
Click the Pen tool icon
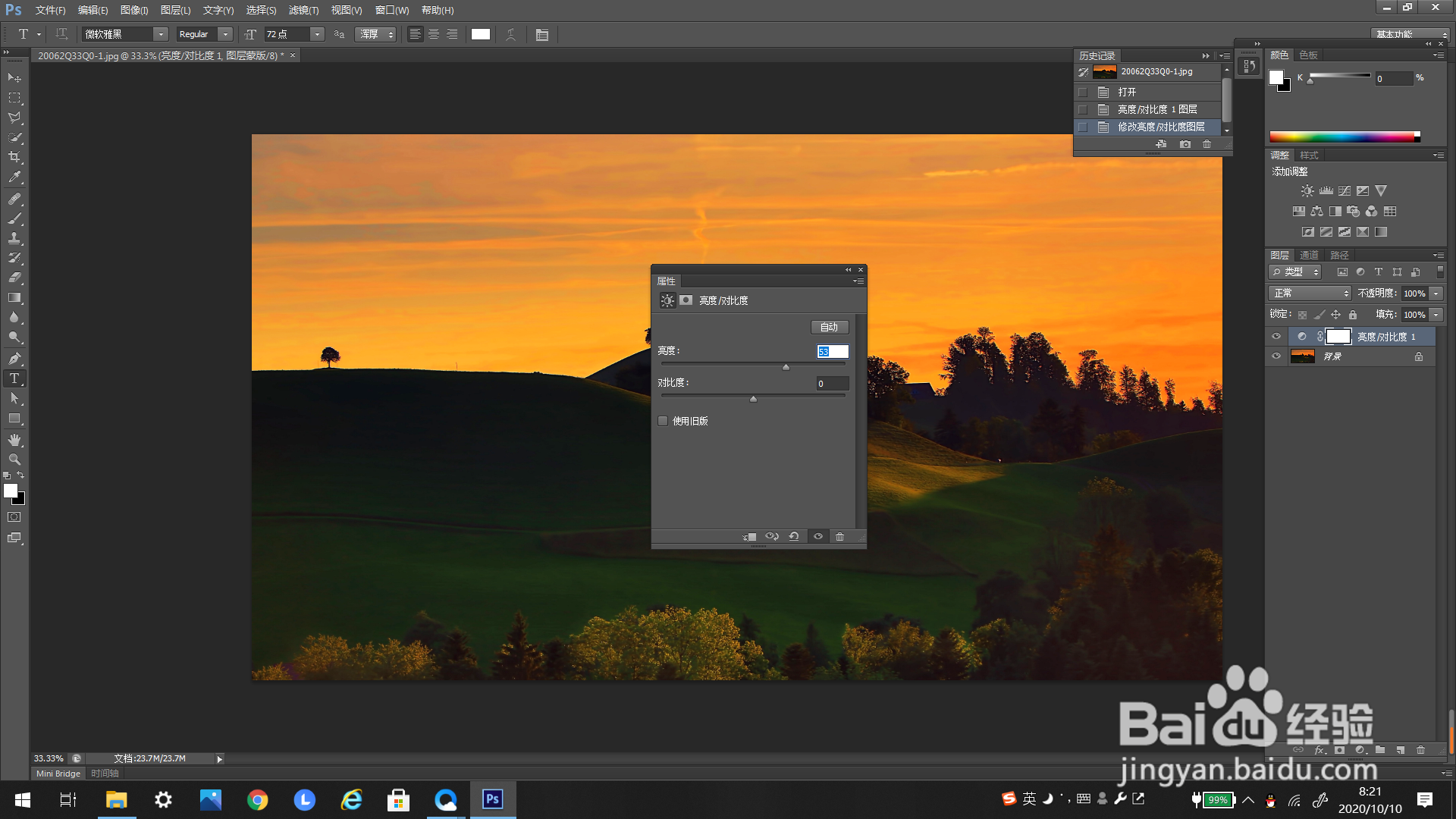[14, 359]
